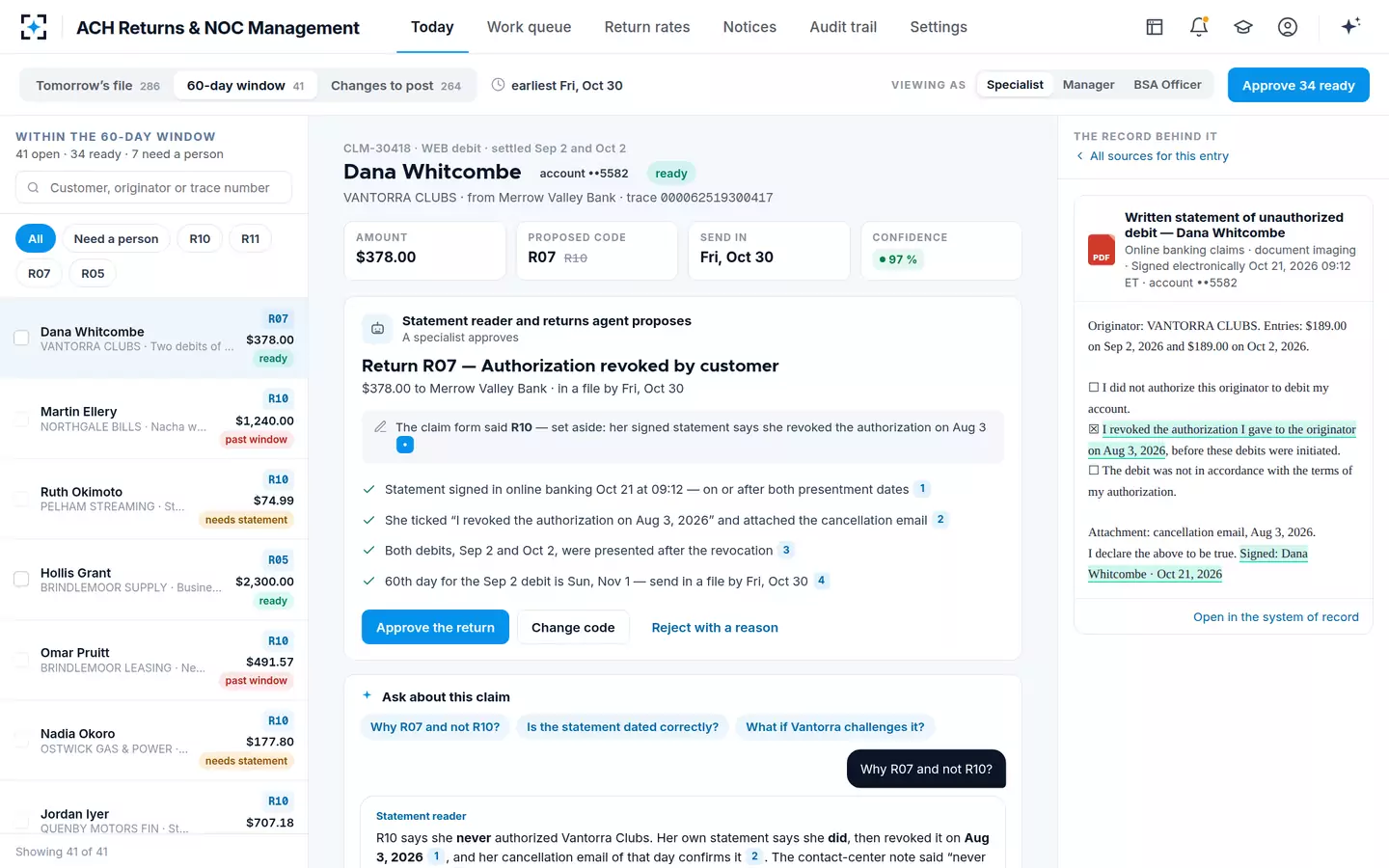Open the notifications bell
This screenshot has width=1389, height=868.
(x=1199, y=27)
